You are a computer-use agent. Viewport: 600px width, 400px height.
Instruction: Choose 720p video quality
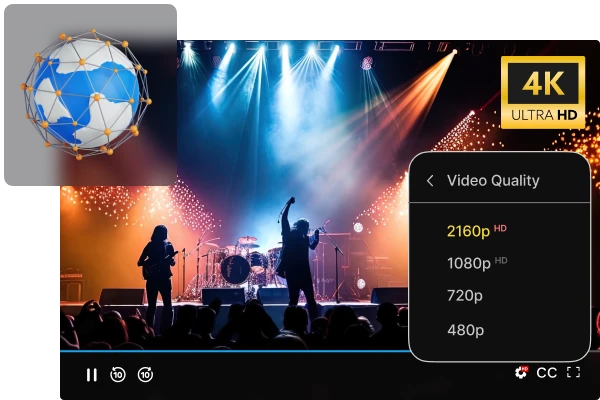[465, 296]
